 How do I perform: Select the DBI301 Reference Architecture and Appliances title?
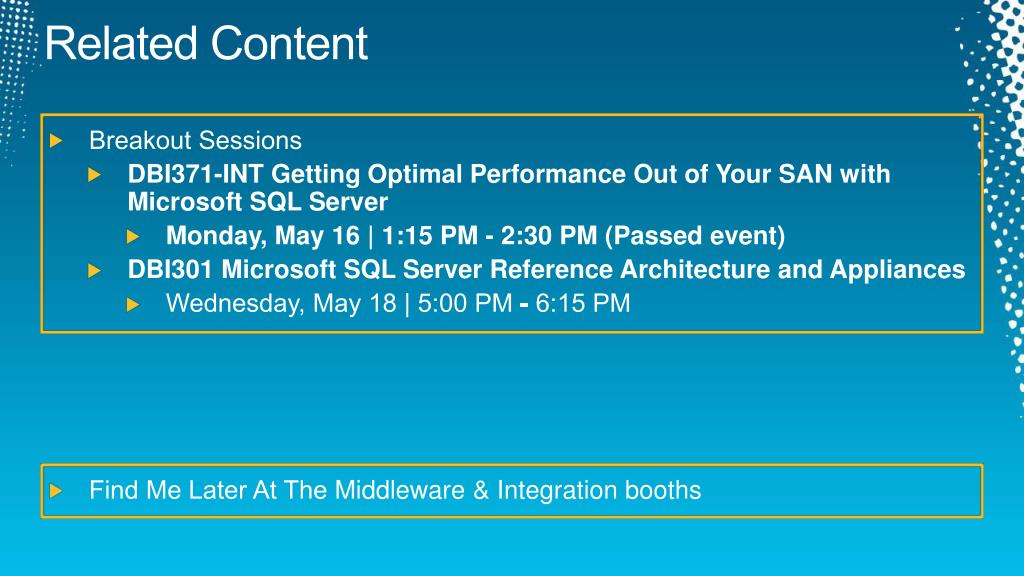[546, 270]
